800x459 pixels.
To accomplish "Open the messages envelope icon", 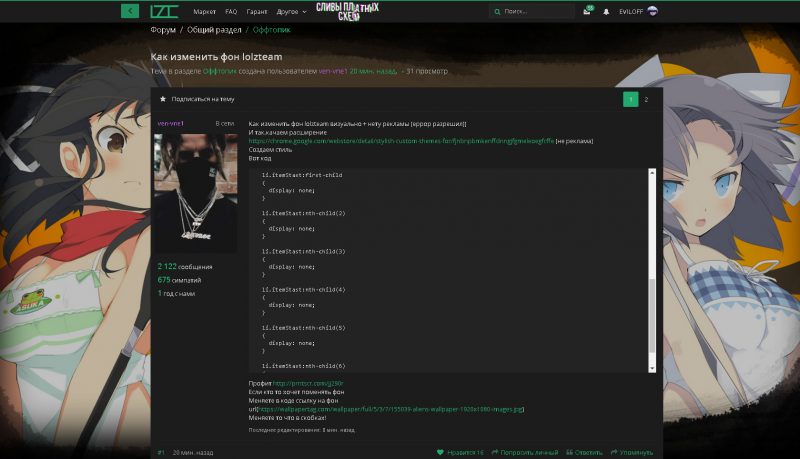I will pos(587,11).
